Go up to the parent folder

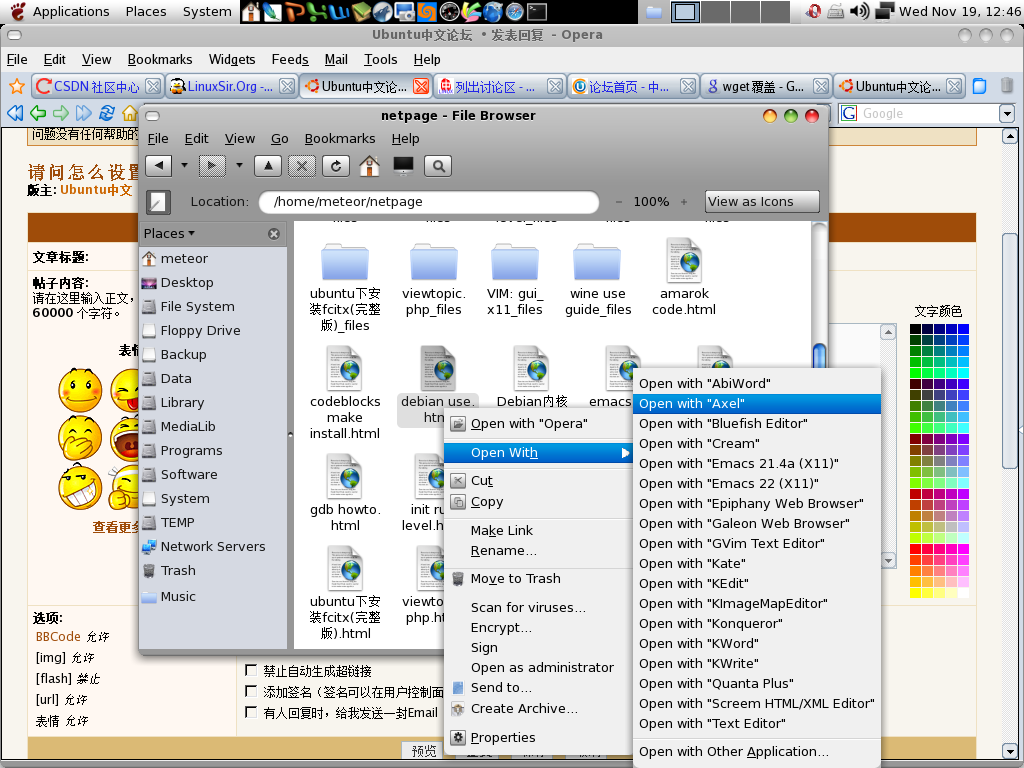268,166
